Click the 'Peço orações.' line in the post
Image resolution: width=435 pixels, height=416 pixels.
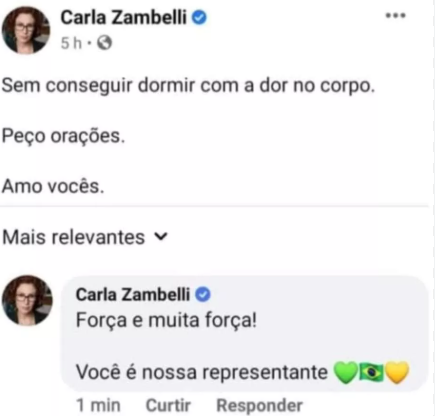tap(63, 136)
